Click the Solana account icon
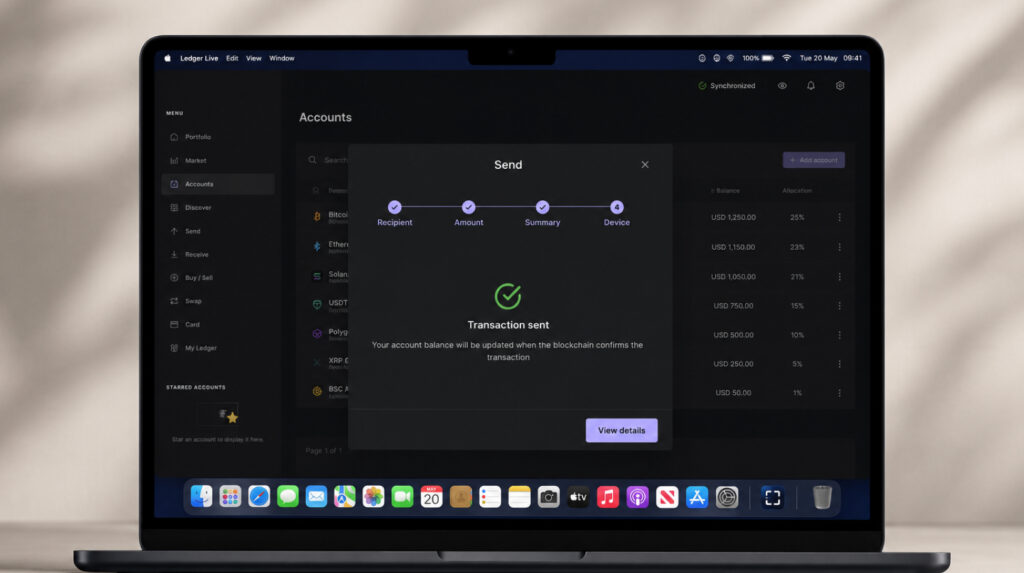Viewport: 1024px width, 573px height. click(317, 276)
